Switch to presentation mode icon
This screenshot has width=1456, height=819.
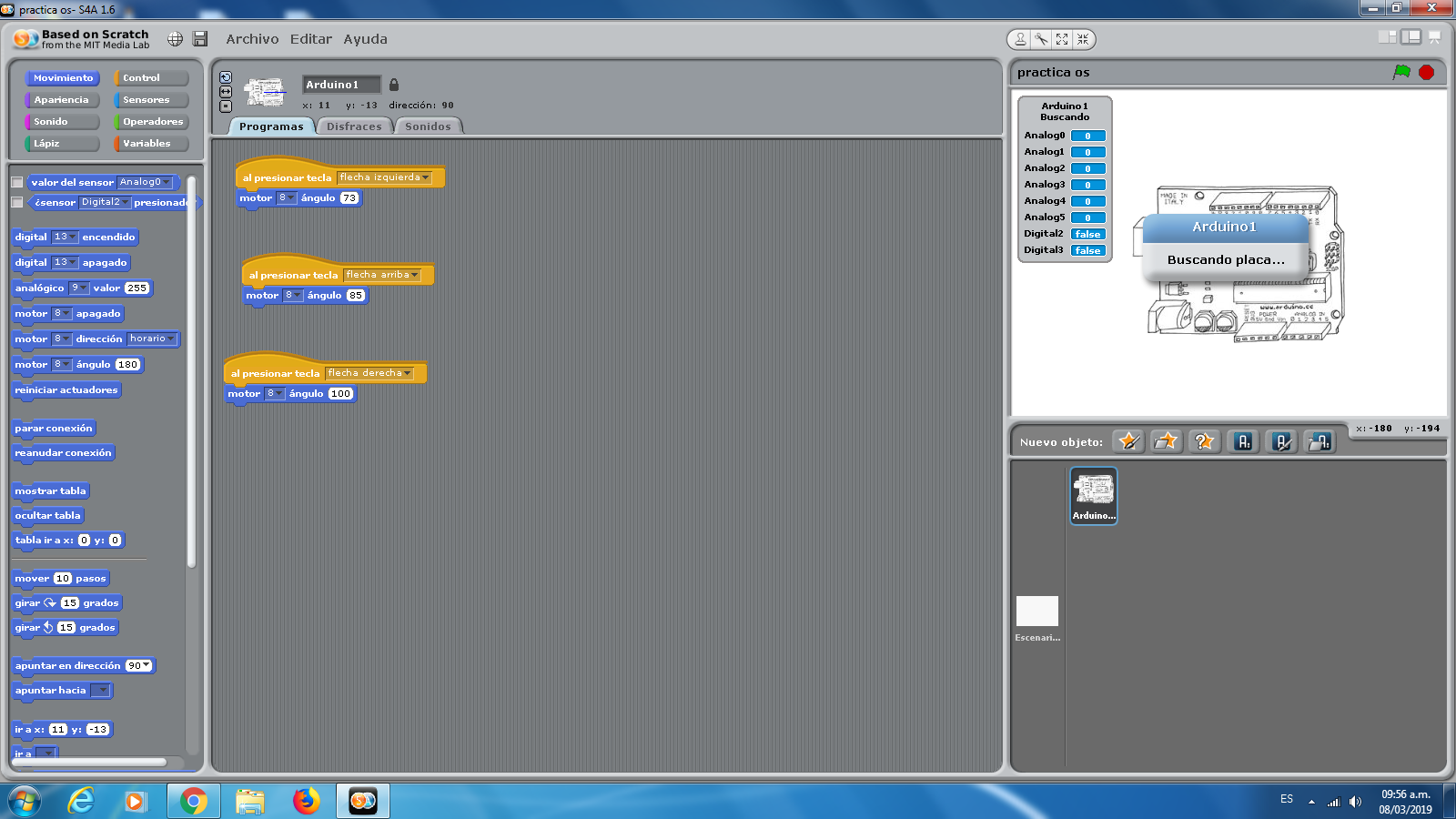tap(1434, 37)
